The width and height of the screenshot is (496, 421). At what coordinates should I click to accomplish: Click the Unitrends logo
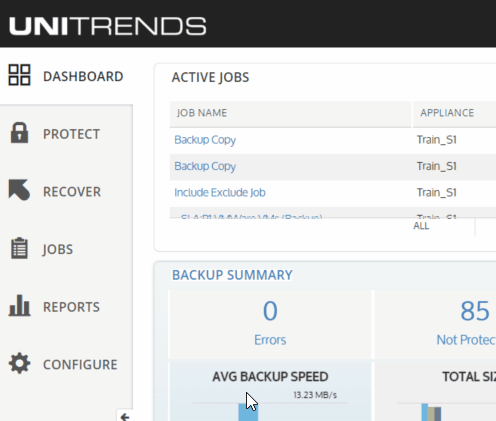tap(108, 26)
